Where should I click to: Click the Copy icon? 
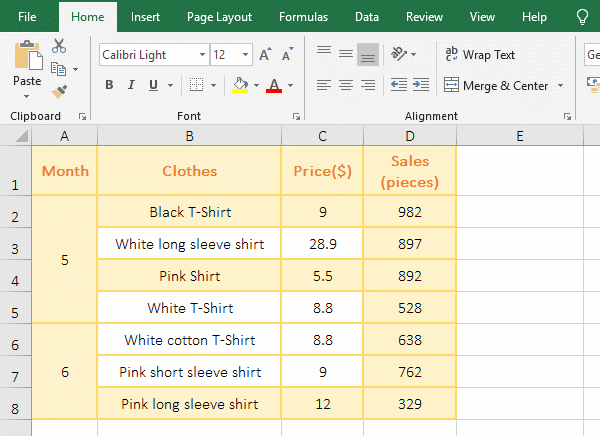point(58,69)
